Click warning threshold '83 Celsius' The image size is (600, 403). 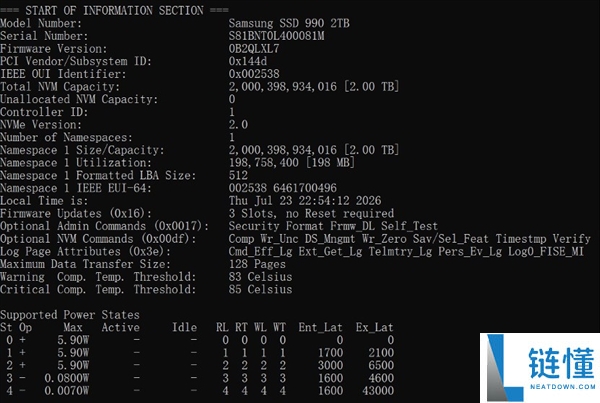point(260,276)
